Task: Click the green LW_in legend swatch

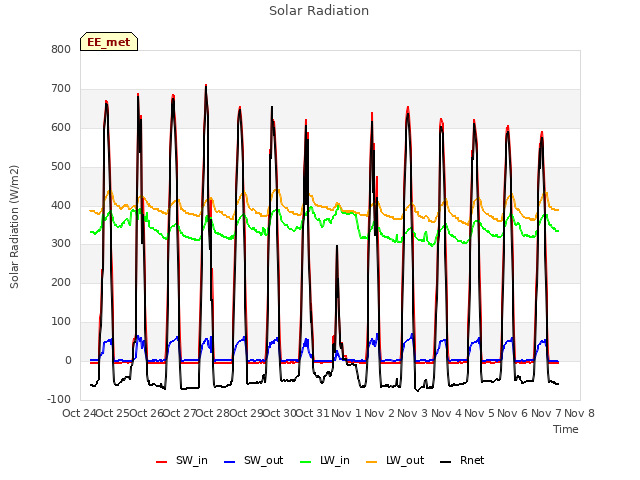Action: [305, 462]
